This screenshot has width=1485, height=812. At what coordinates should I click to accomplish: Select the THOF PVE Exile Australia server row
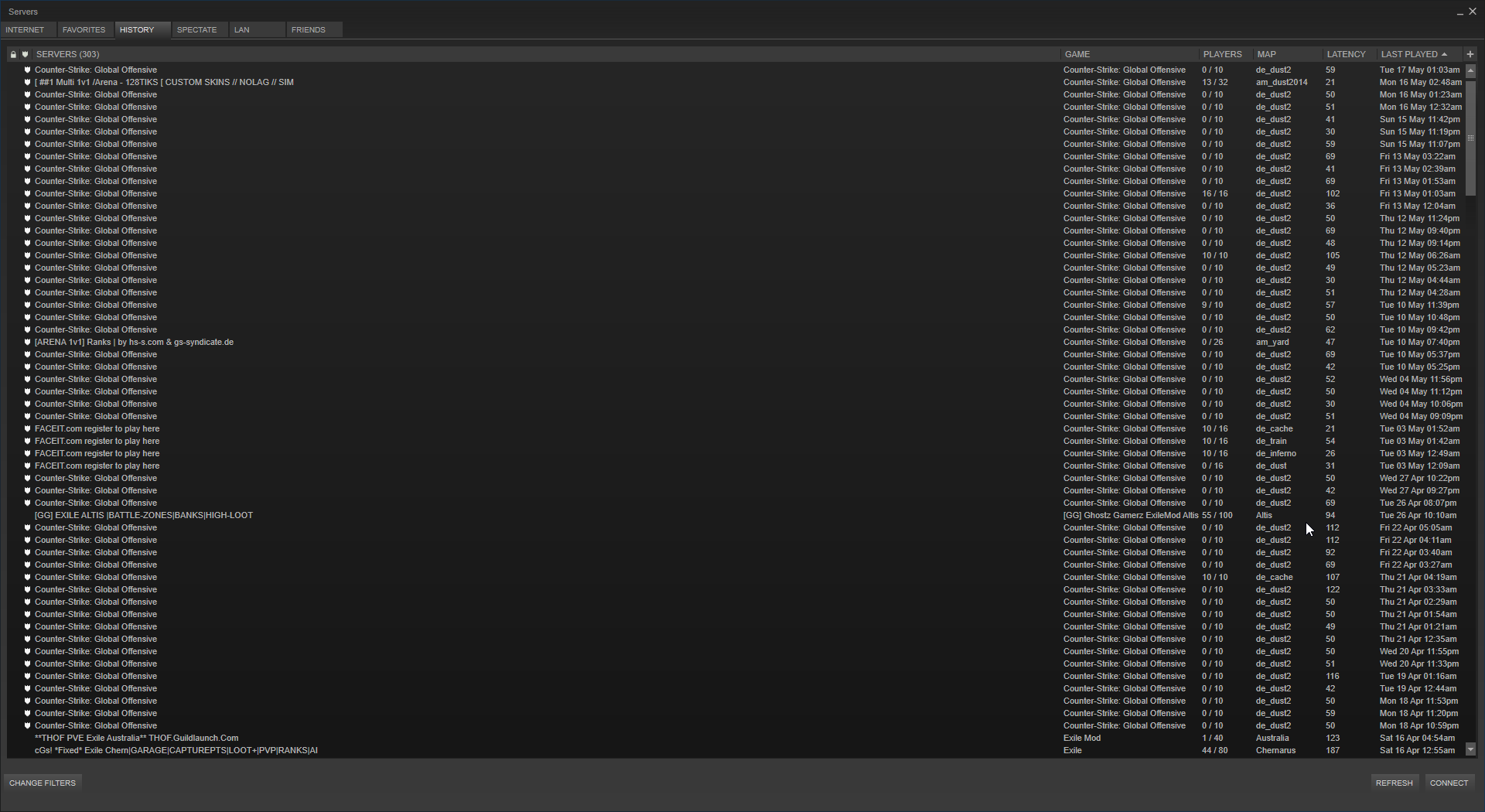pyautogui.click(x=736, y=738)
